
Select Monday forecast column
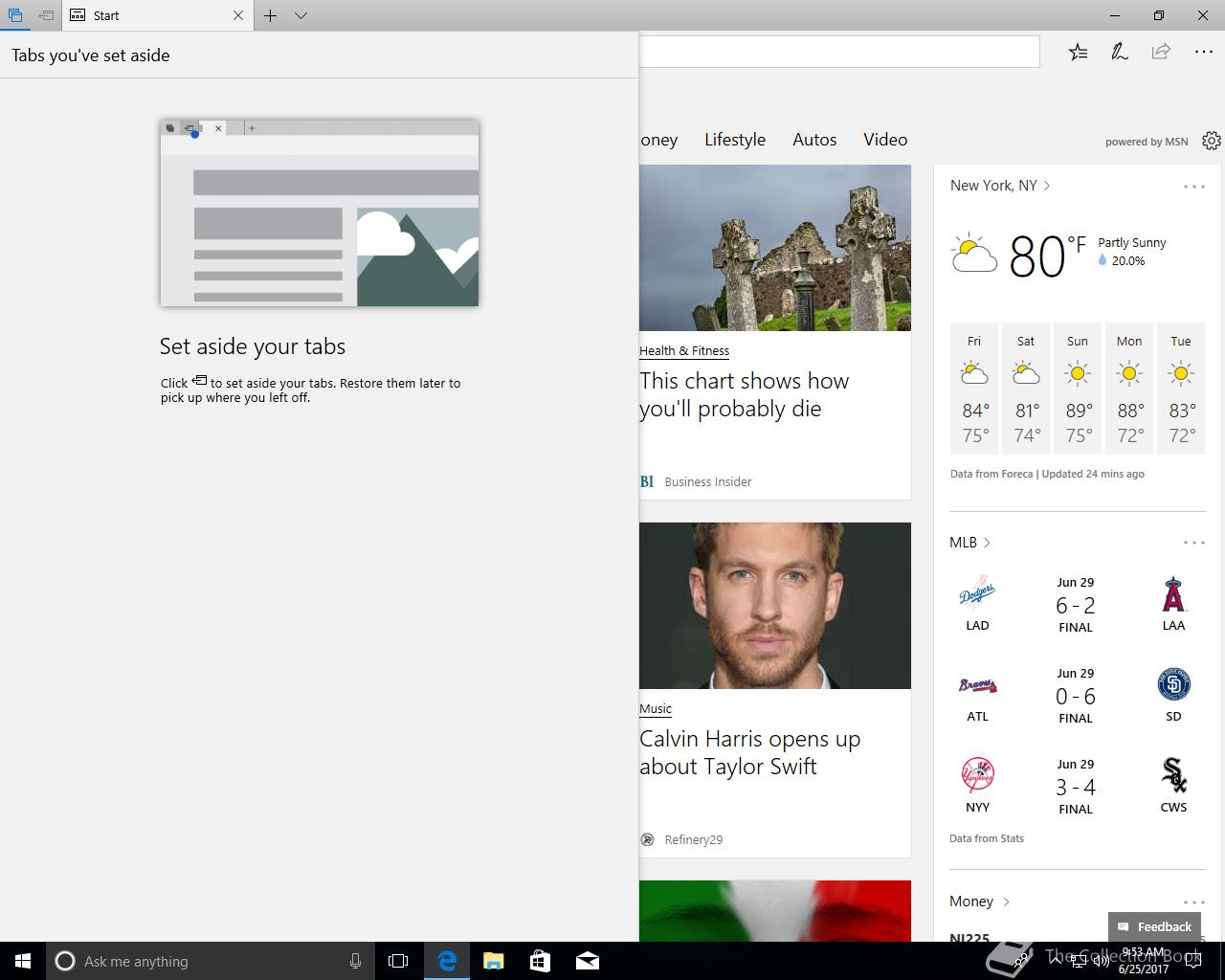point(1129,389)
